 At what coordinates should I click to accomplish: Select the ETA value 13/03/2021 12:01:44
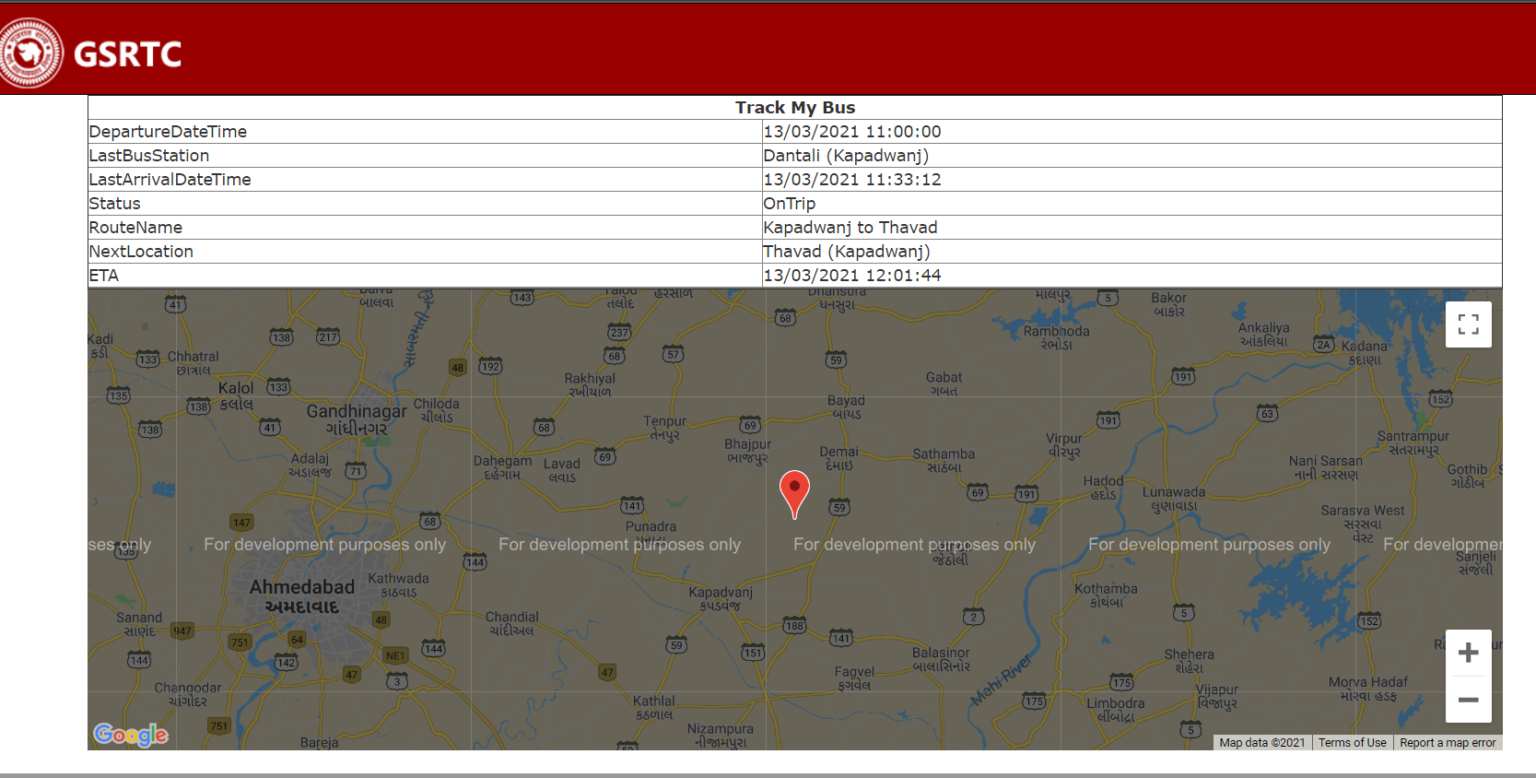[x=853, y=275]
